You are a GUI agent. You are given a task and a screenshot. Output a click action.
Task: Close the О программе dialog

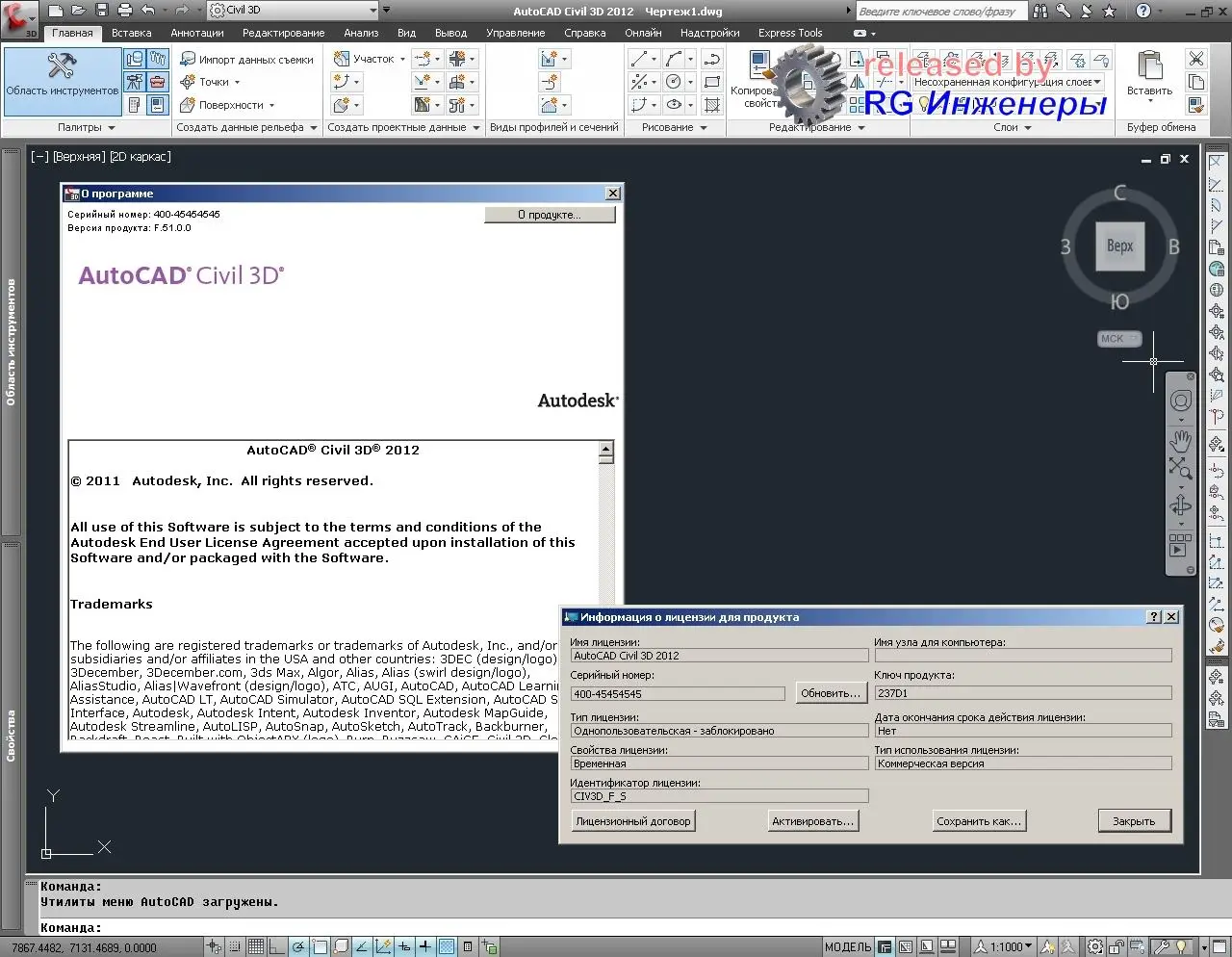click(x=613, y=194)
